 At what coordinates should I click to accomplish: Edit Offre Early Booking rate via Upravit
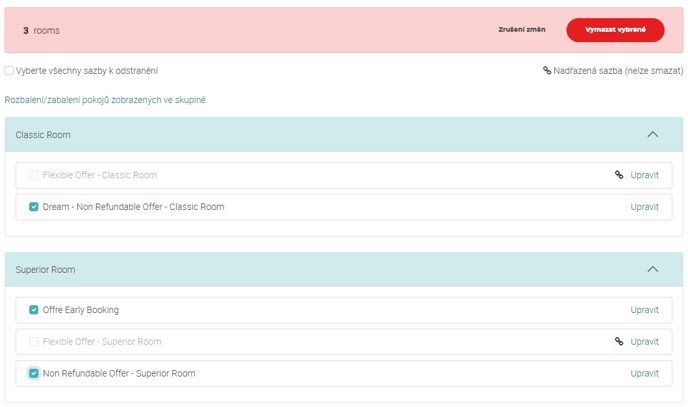[x=644, y=310]
